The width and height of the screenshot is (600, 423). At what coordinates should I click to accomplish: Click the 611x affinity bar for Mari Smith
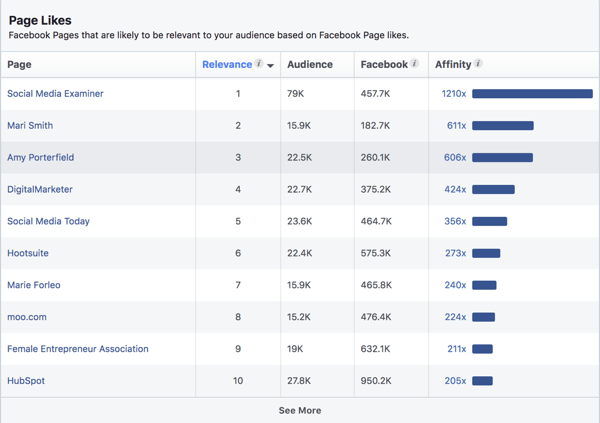[x=503, y=126]
